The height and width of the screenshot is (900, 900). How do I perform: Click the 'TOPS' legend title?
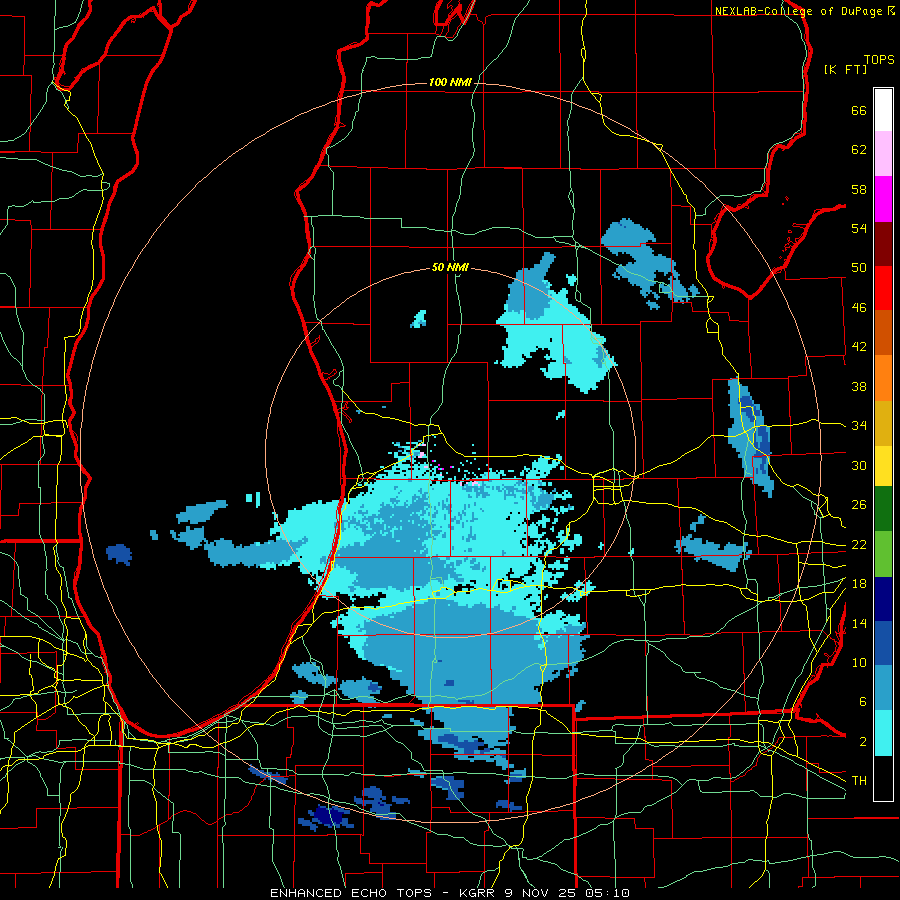[x=879, y=59]
